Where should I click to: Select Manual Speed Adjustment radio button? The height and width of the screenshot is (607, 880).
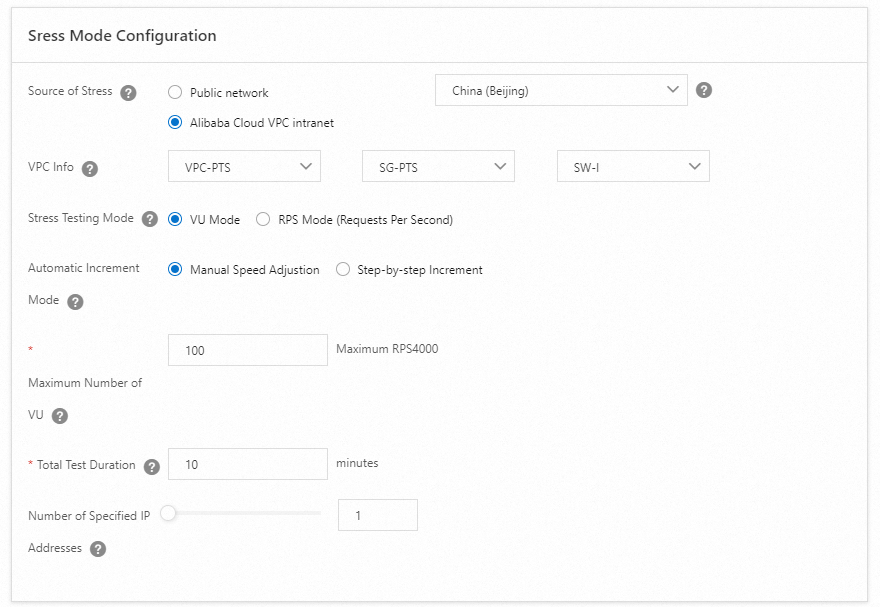point(175,270)
